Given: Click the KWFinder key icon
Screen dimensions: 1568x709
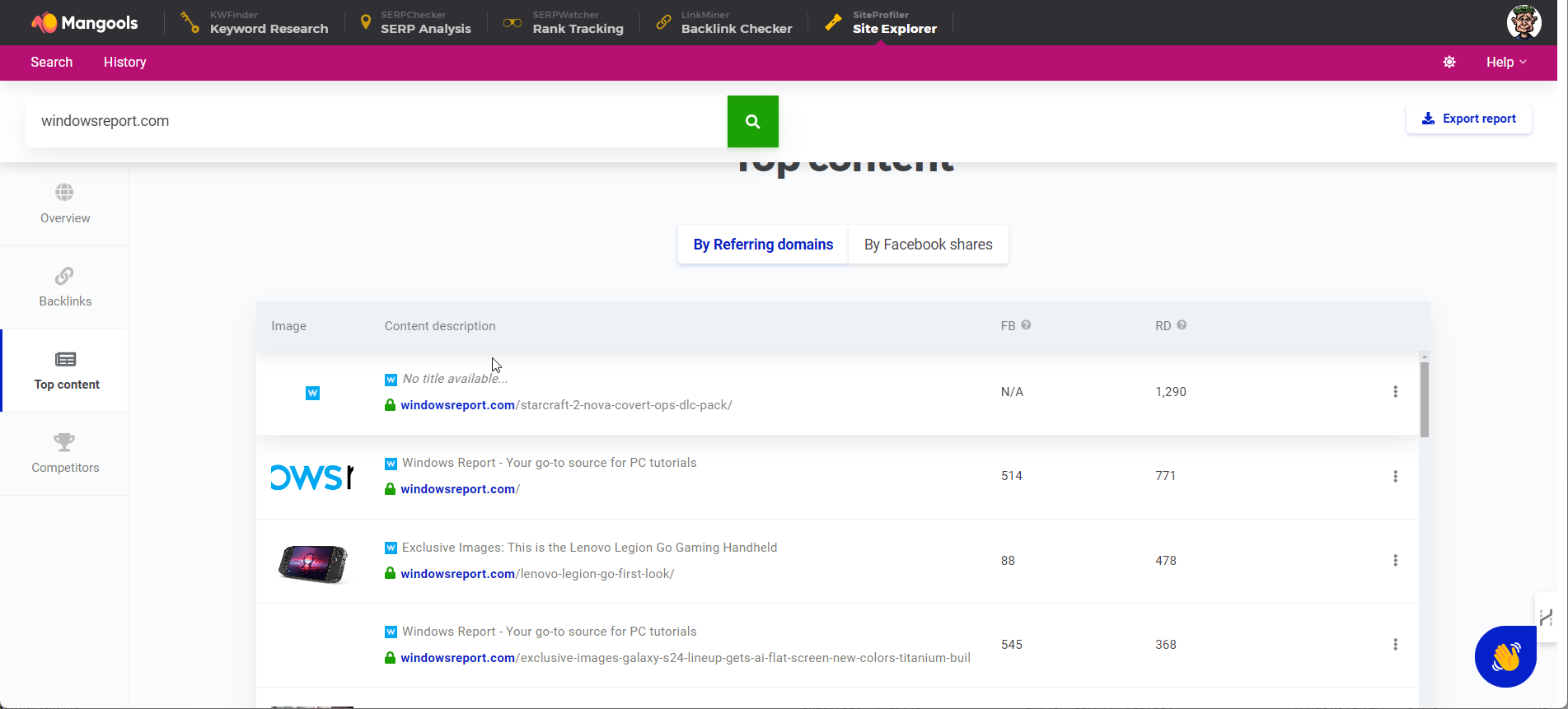Looking at the screenshot, I should (190, 22).
